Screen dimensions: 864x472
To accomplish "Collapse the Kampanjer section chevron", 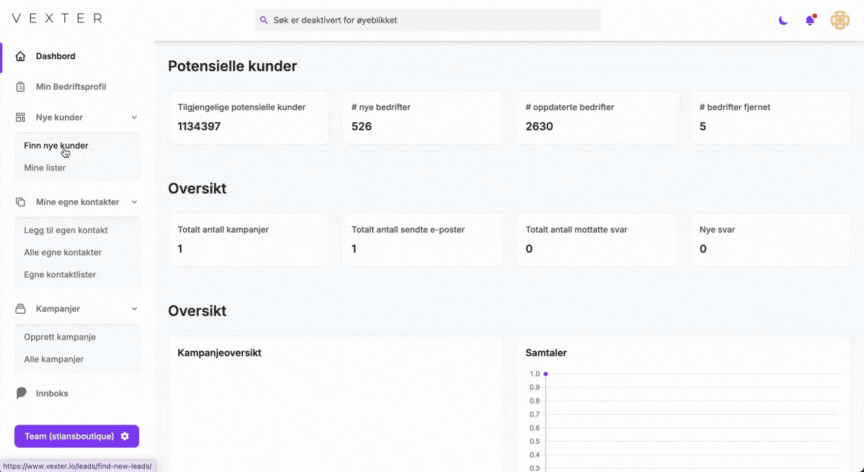I will tap(134, 308).
